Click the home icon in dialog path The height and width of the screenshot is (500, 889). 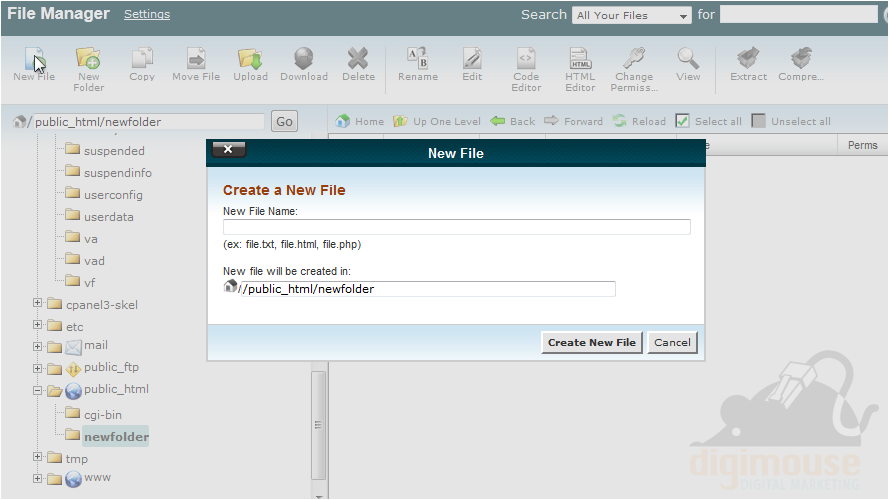[230, 286]
